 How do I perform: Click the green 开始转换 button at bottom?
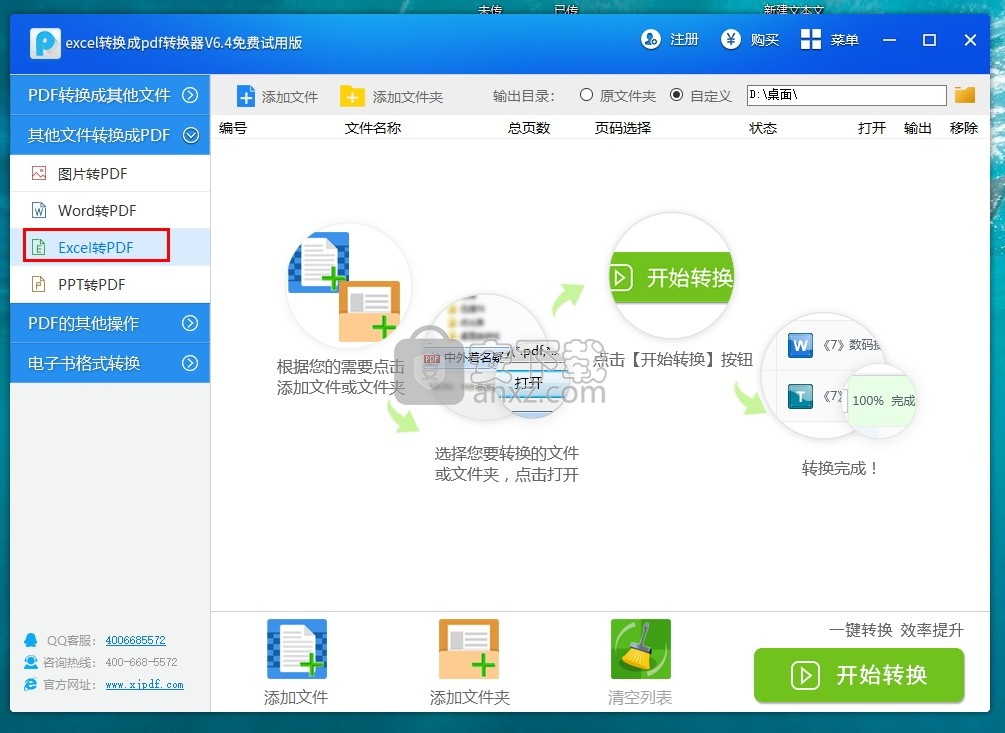click(x=859, y=675)
